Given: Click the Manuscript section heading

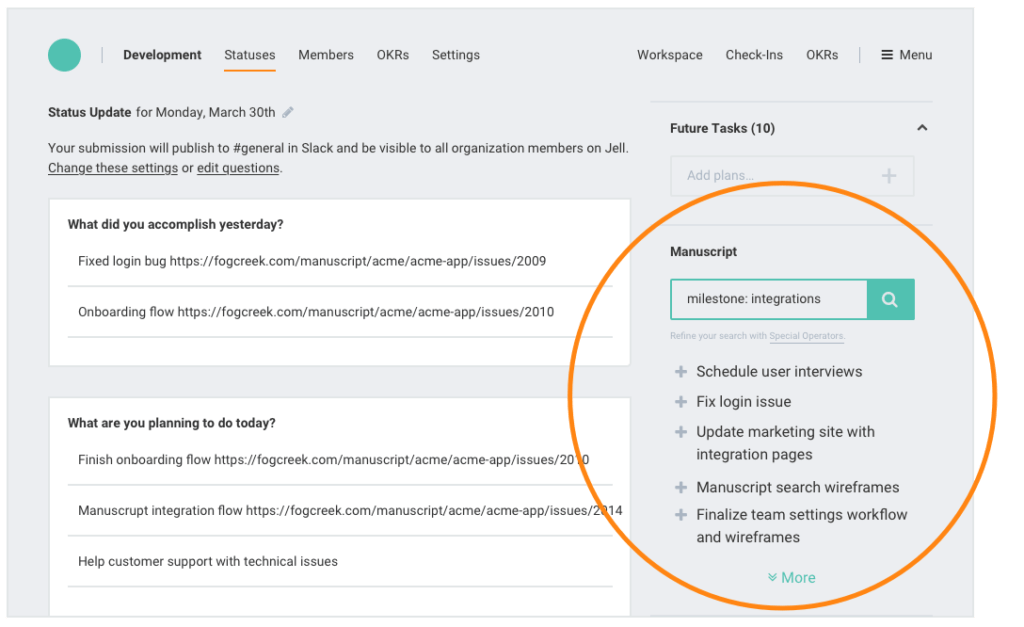Looking at the screenshot, I should (703, 251).
